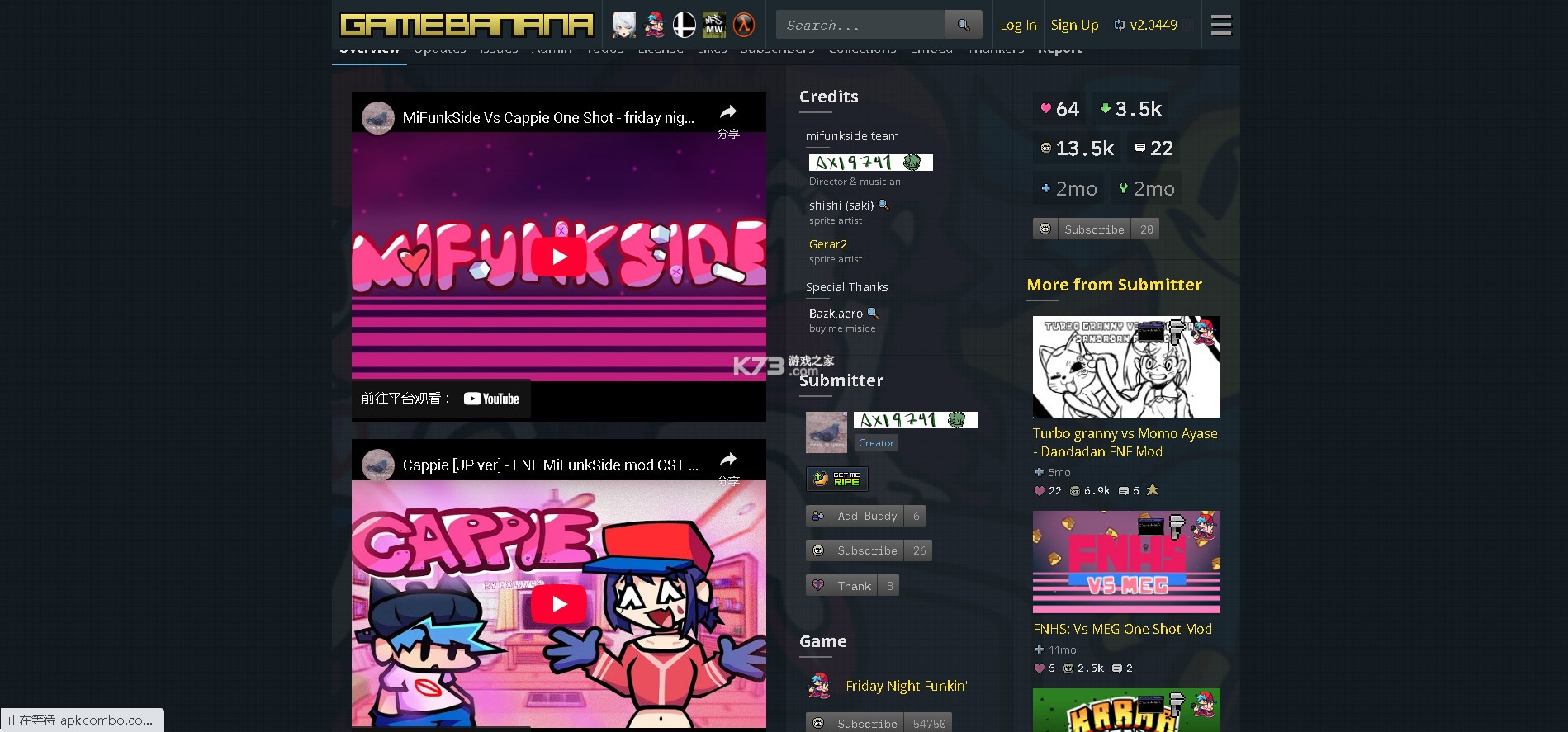Click the Sign Up link
The image size is (1568, 732).
1074,25
